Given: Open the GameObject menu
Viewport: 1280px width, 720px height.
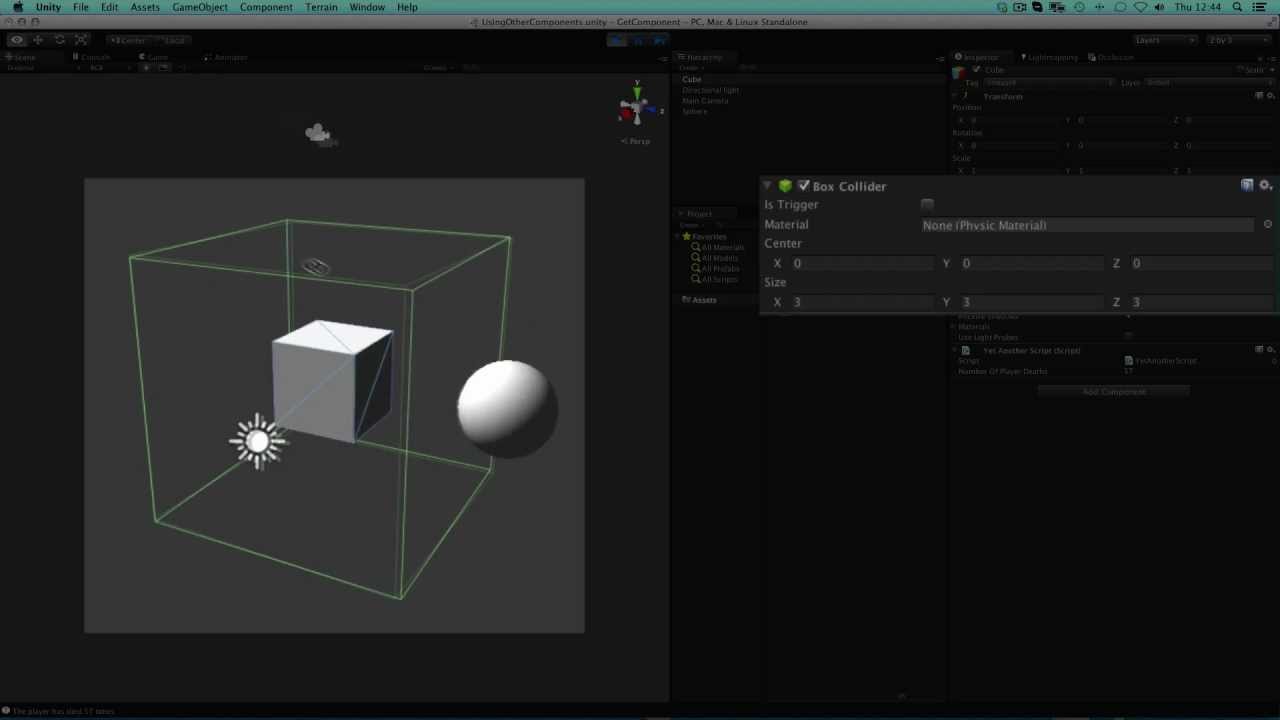Looking at the screenshot, I should [199, 7].
